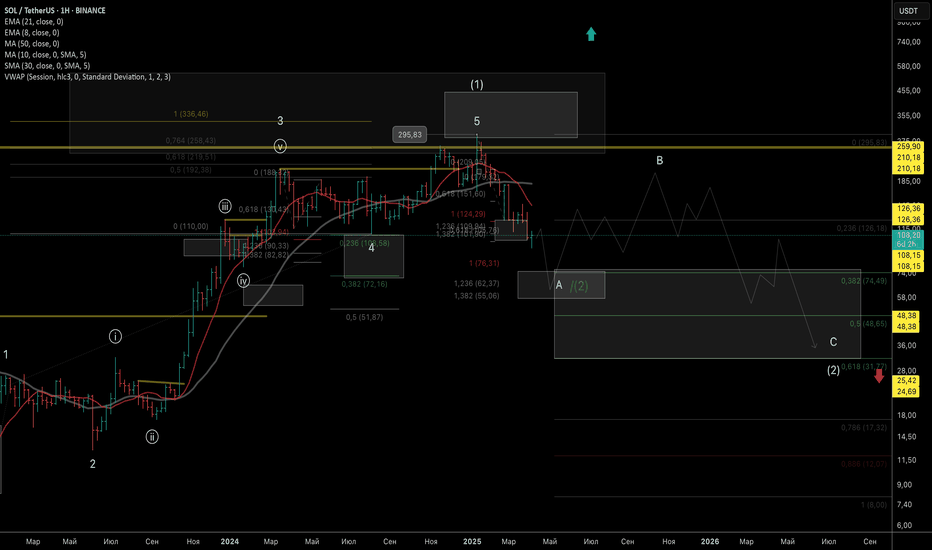Click the 6,00 price axis level

click(x=905, y=525)
